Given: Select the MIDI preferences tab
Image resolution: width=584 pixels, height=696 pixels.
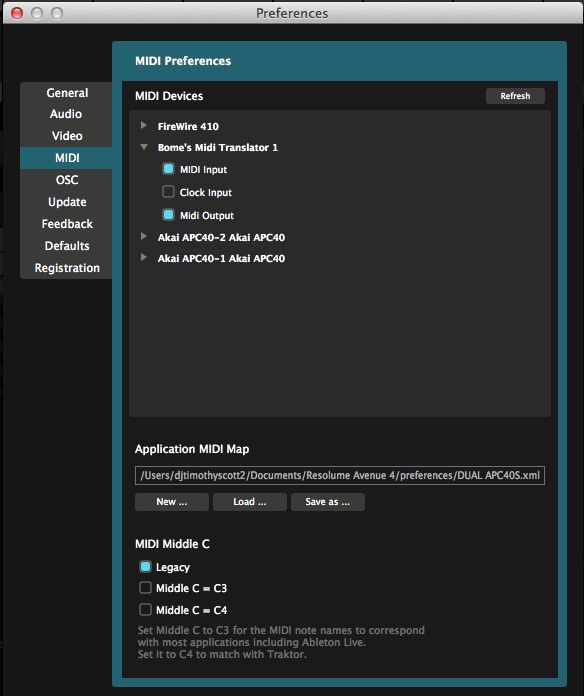Looking at the screenshot, I should pos(67,158).
